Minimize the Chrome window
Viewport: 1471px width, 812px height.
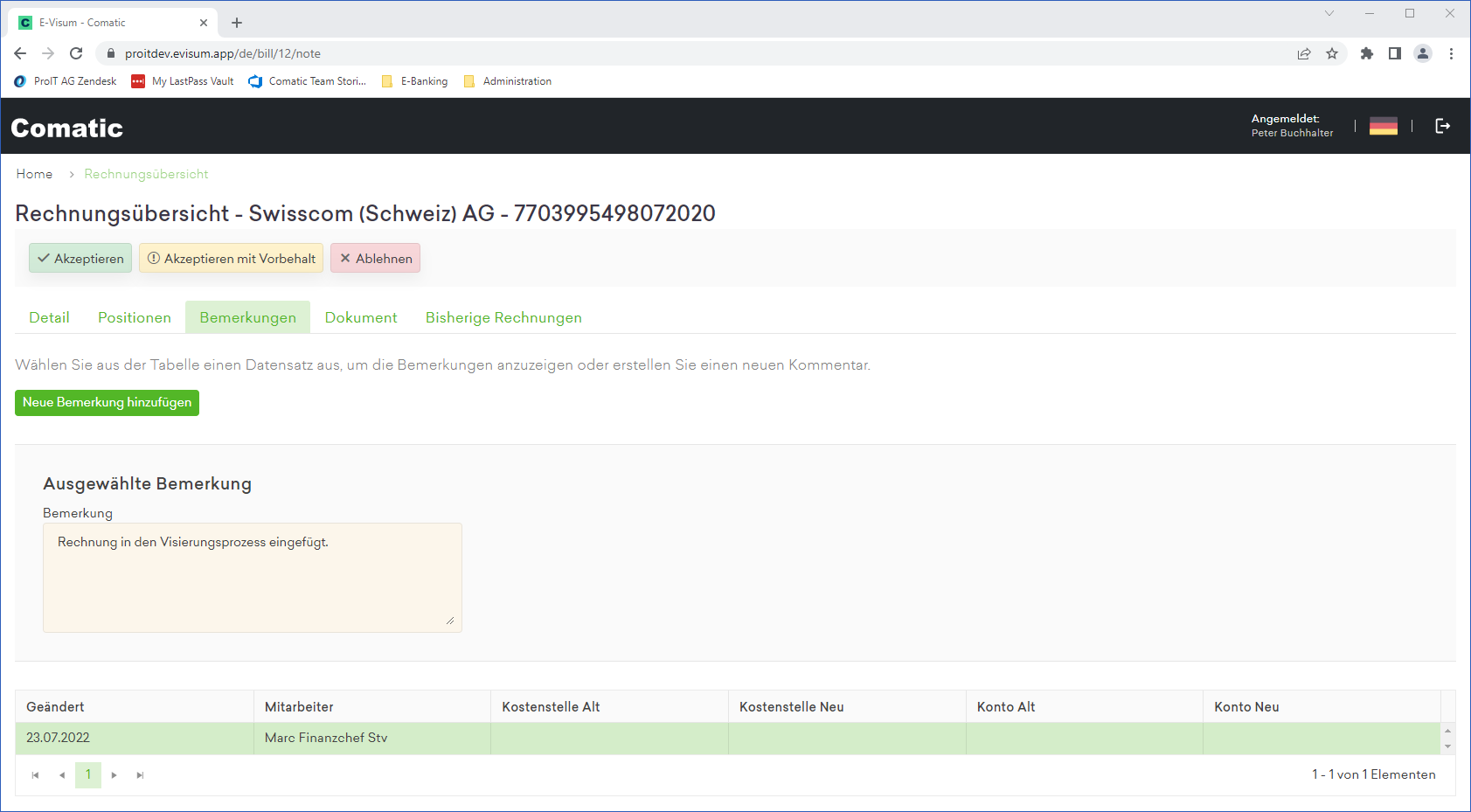pyautogui.click(x=1370, y=13)
